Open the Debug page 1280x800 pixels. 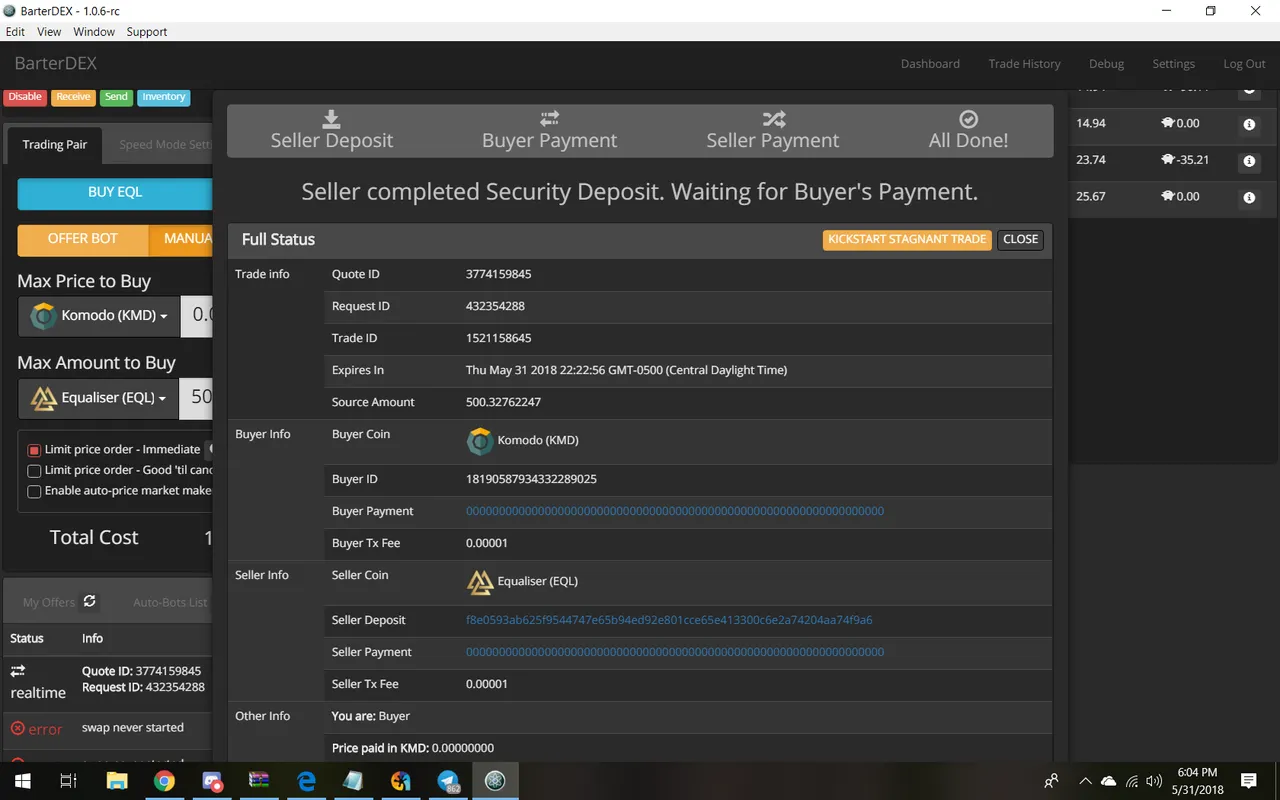pyautogui.click(x=1106, y=64)
